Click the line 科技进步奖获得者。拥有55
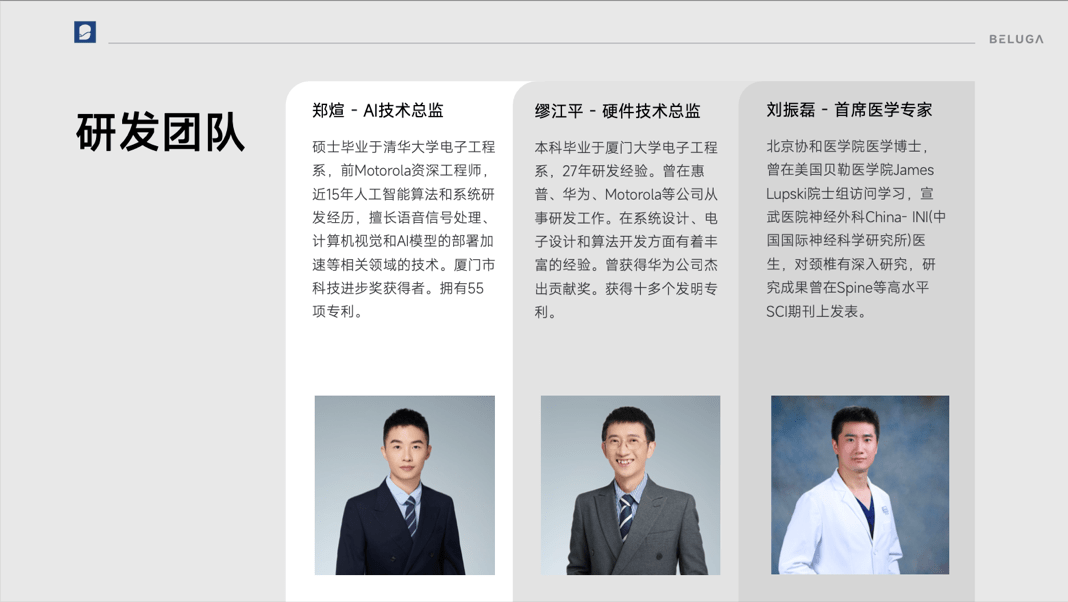1068x602 pixels. [x=398, y=288]
